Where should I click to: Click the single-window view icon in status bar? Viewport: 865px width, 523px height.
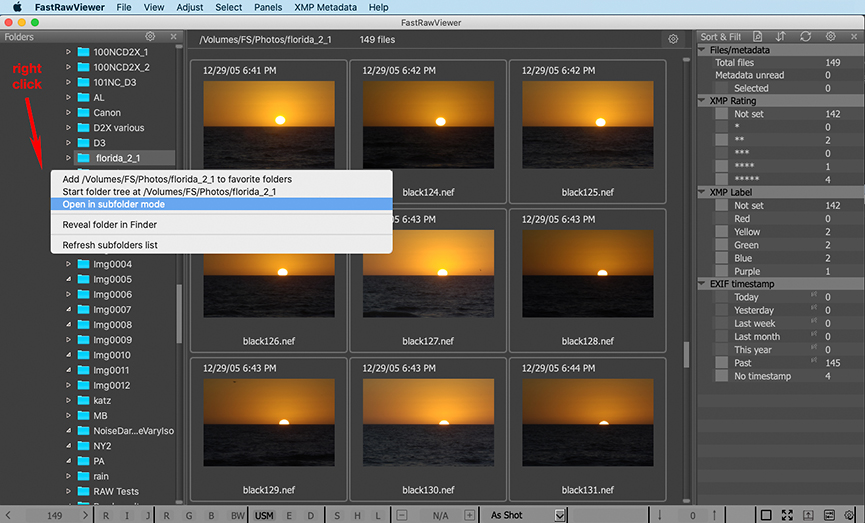[x=766, y=515]
